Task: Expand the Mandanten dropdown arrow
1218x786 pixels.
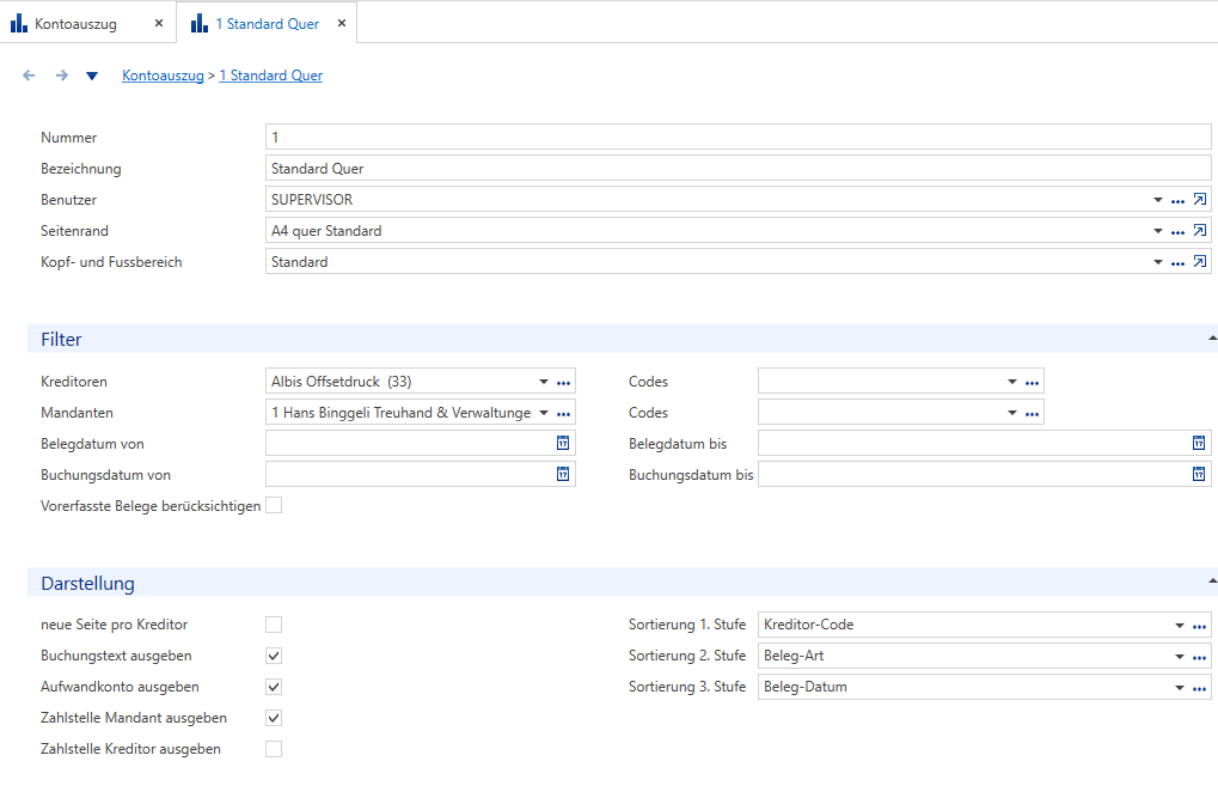Action: click(x=544, y=412)
